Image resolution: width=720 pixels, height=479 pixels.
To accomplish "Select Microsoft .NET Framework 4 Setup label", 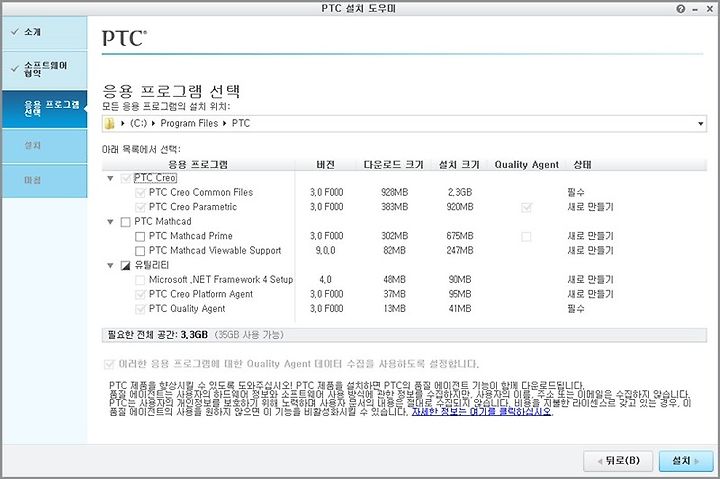I will point(221,280).
